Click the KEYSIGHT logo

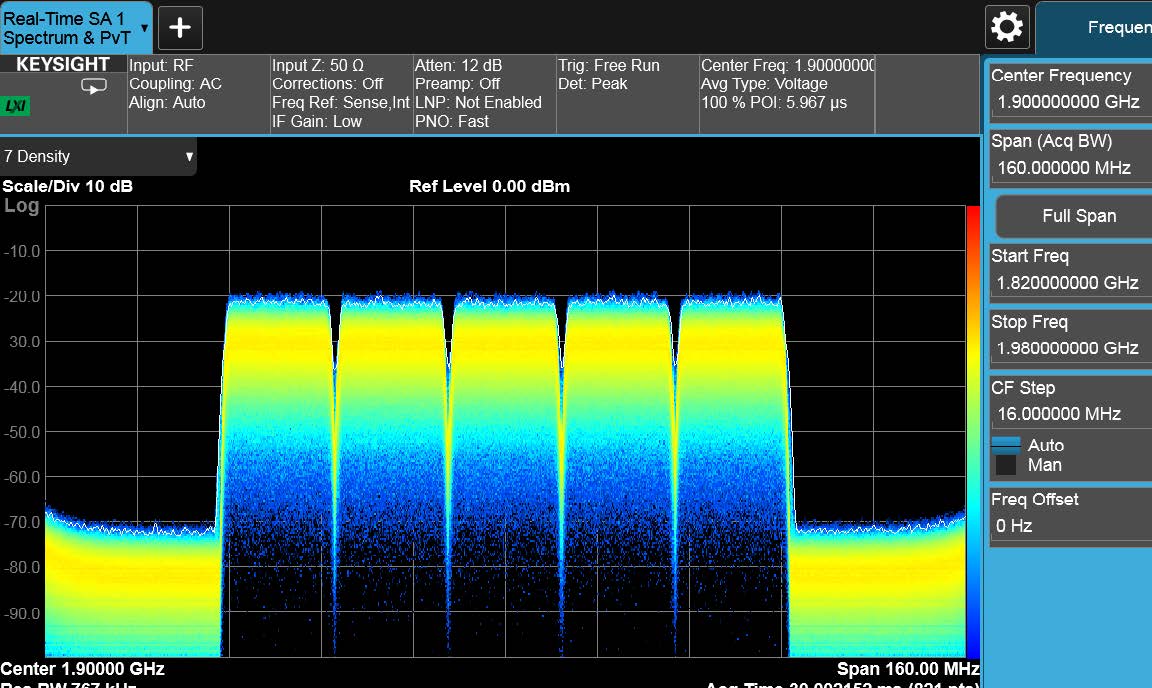point(63,65)
